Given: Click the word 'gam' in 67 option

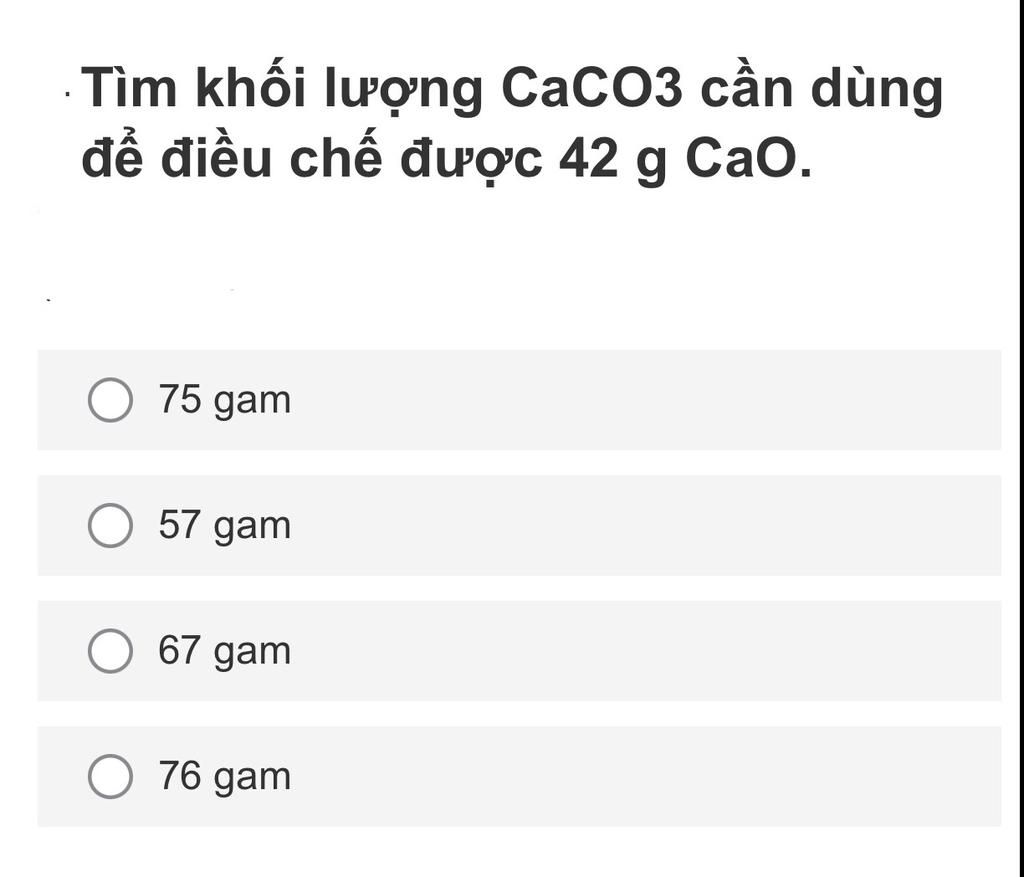Looking at the screenshot, I should pos(252,654).
